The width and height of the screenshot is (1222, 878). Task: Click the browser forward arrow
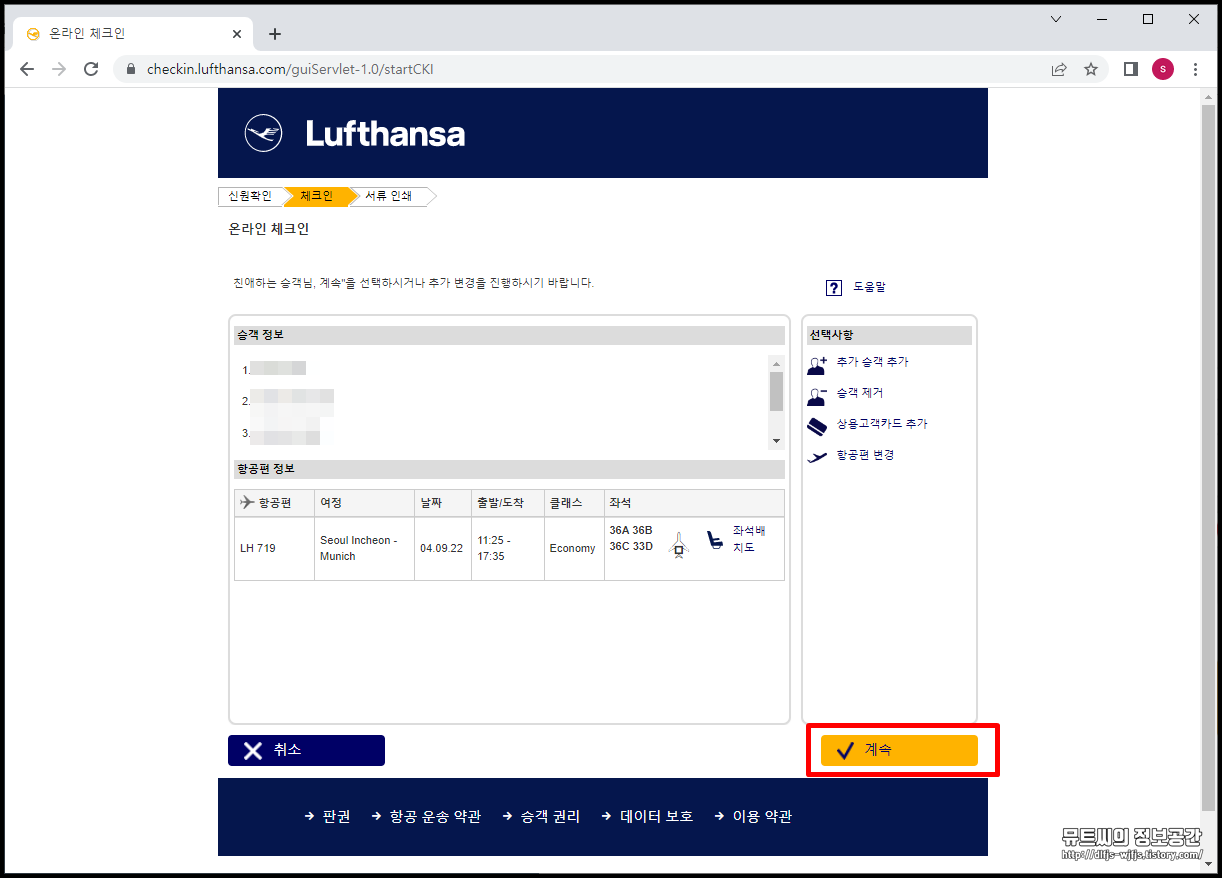click(x=59, y=69)
